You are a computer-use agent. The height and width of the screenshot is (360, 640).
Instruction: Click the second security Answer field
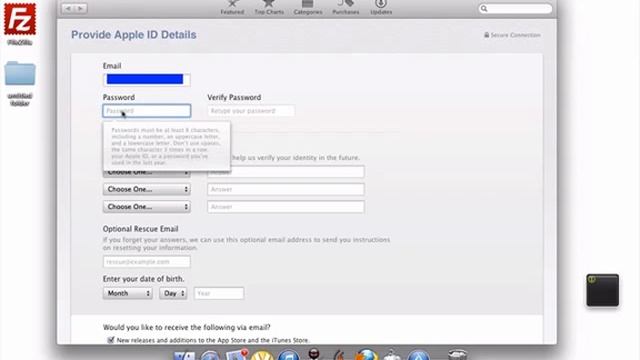click(x=286, y=189)
